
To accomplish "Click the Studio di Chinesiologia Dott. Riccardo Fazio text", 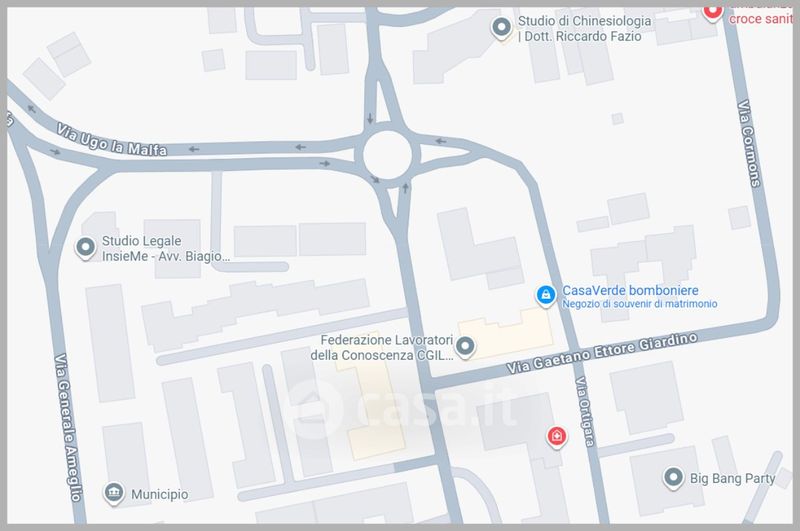I will pos(584,29).
